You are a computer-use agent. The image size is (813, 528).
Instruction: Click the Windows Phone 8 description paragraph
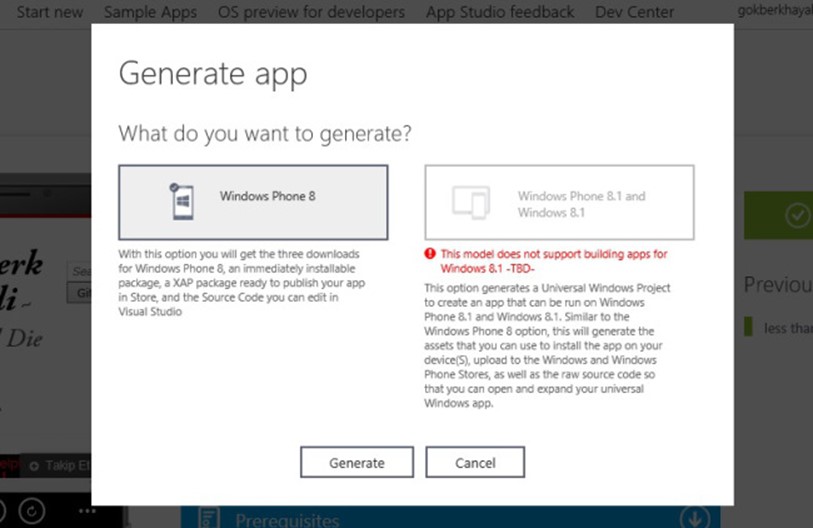(242, 283)
